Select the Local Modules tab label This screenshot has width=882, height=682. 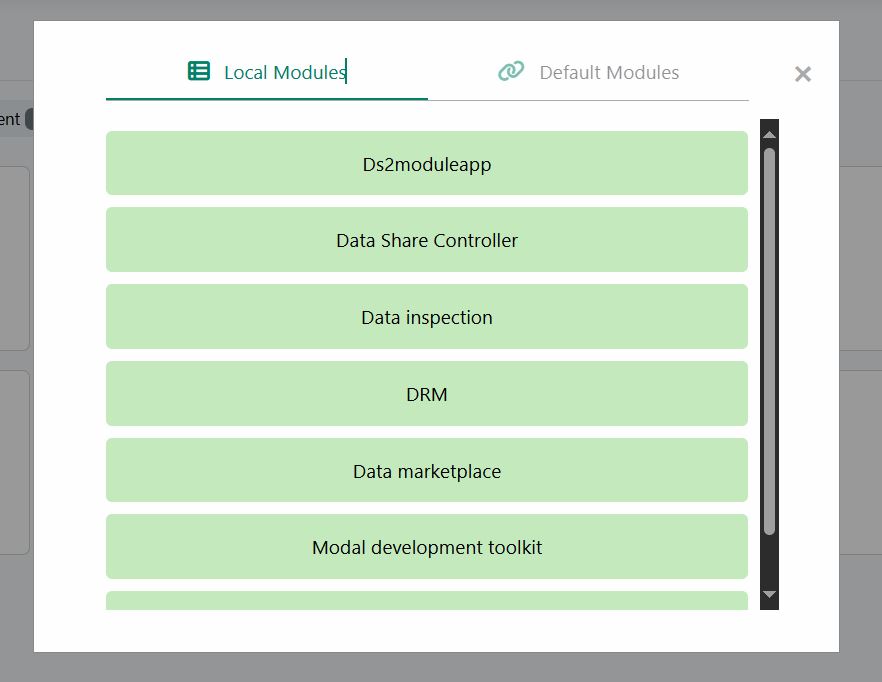tap(284, 73)
